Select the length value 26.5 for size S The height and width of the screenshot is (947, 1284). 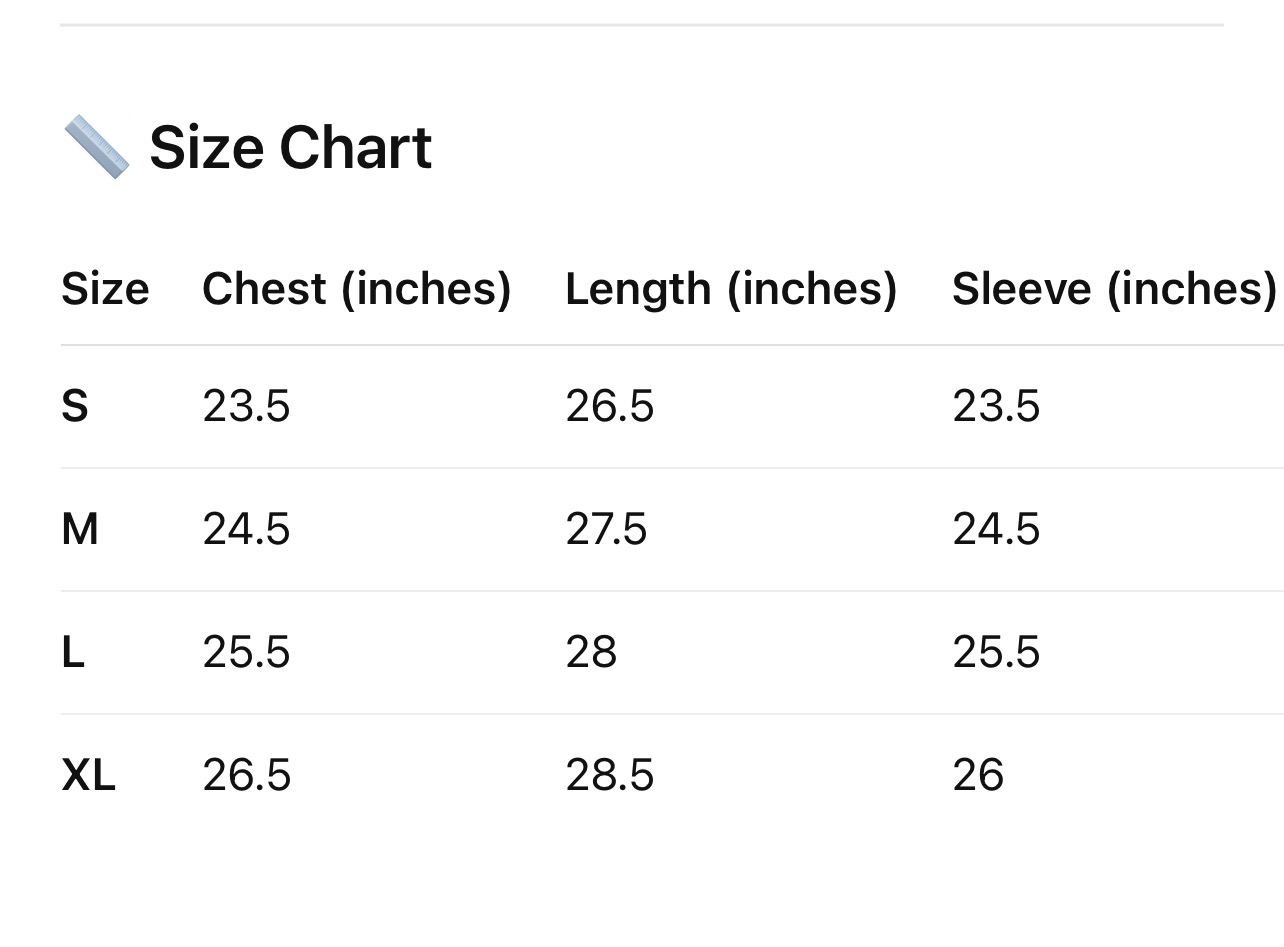tap(609, 407)
